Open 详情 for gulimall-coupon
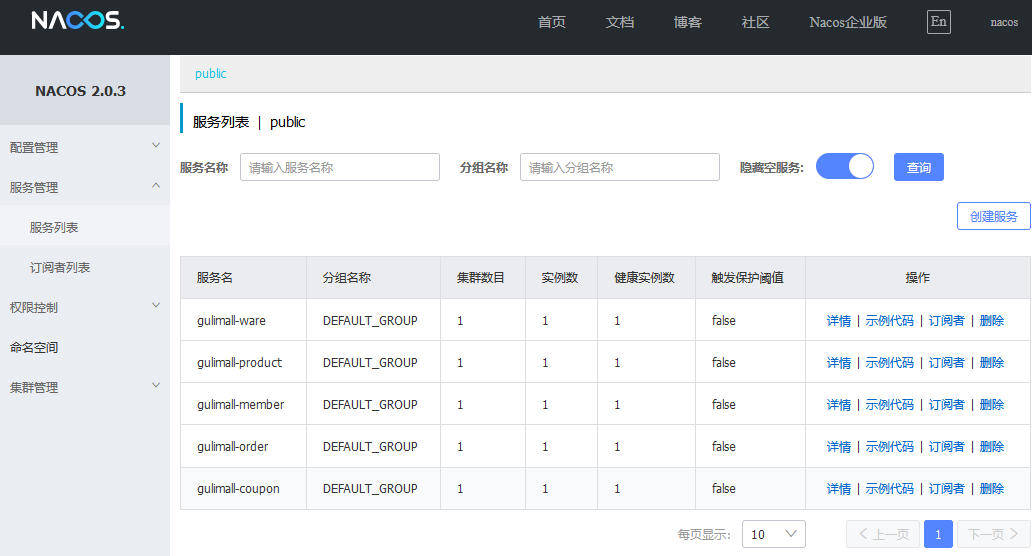This screenshot has width=1032, height=556. (x=838, y=489)
